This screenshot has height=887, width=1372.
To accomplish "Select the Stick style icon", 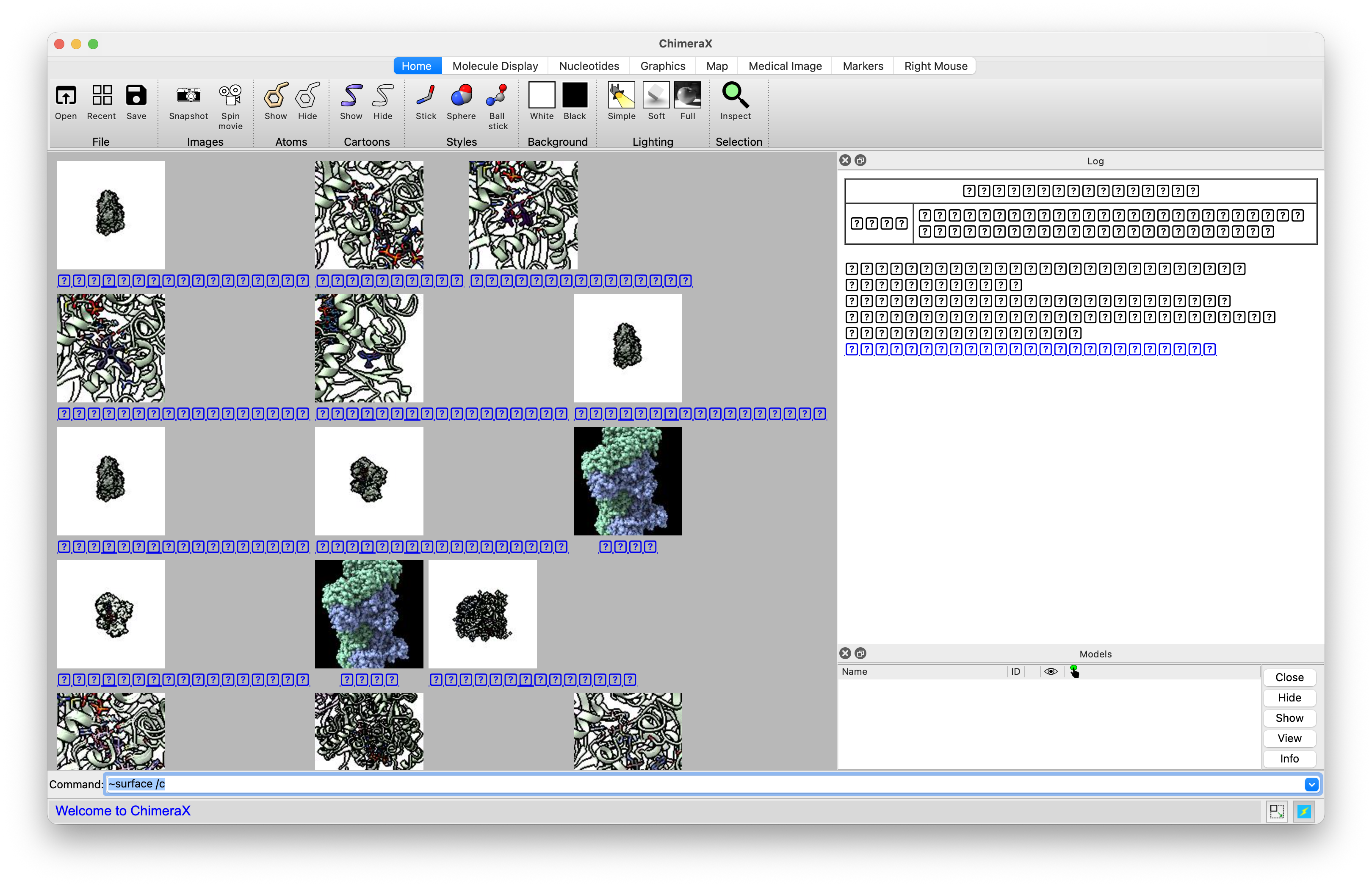I will click(x=426, y=96).
